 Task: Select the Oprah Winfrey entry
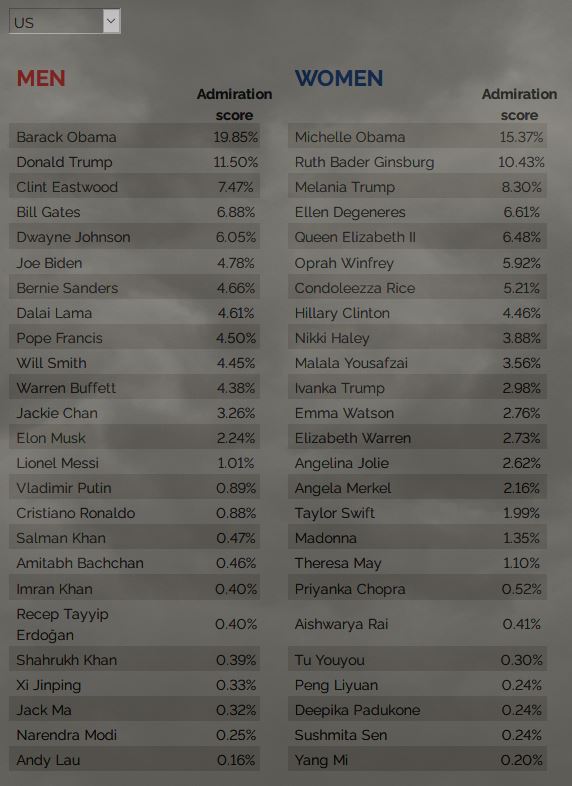pyautogui.click(x=417, y=262)
